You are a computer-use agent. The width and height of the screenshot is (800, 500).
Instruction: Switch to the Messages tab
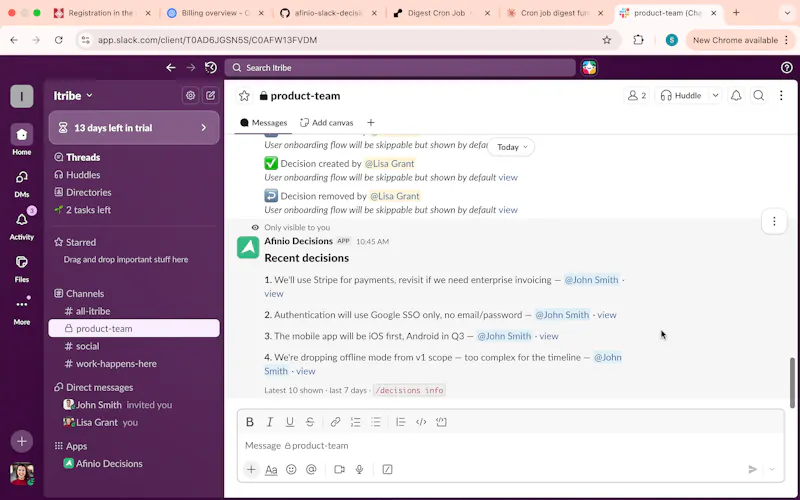coord(264,122)
